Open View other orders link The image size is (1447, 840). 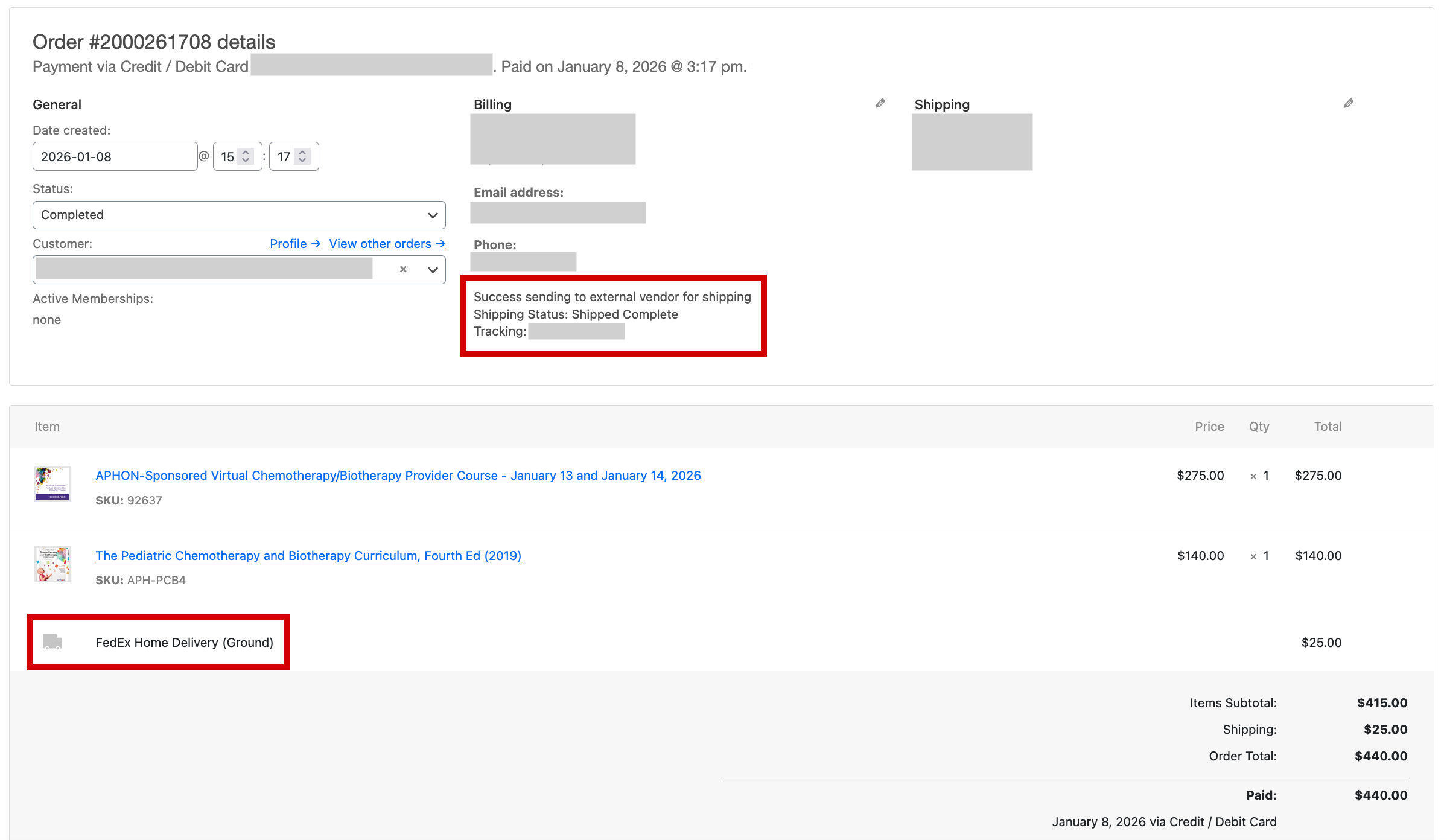point(387,244)
